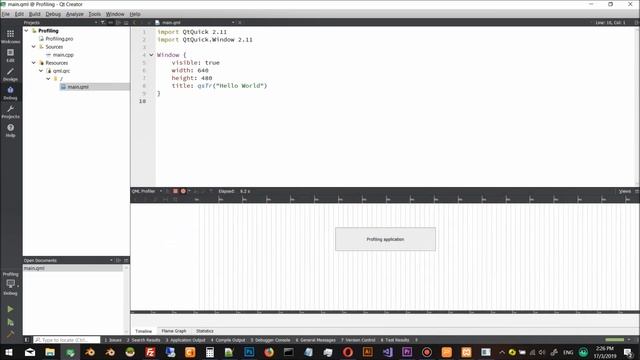Open the Help menu
This screenshot has width=640, height=360.
(x=135, y=14)
